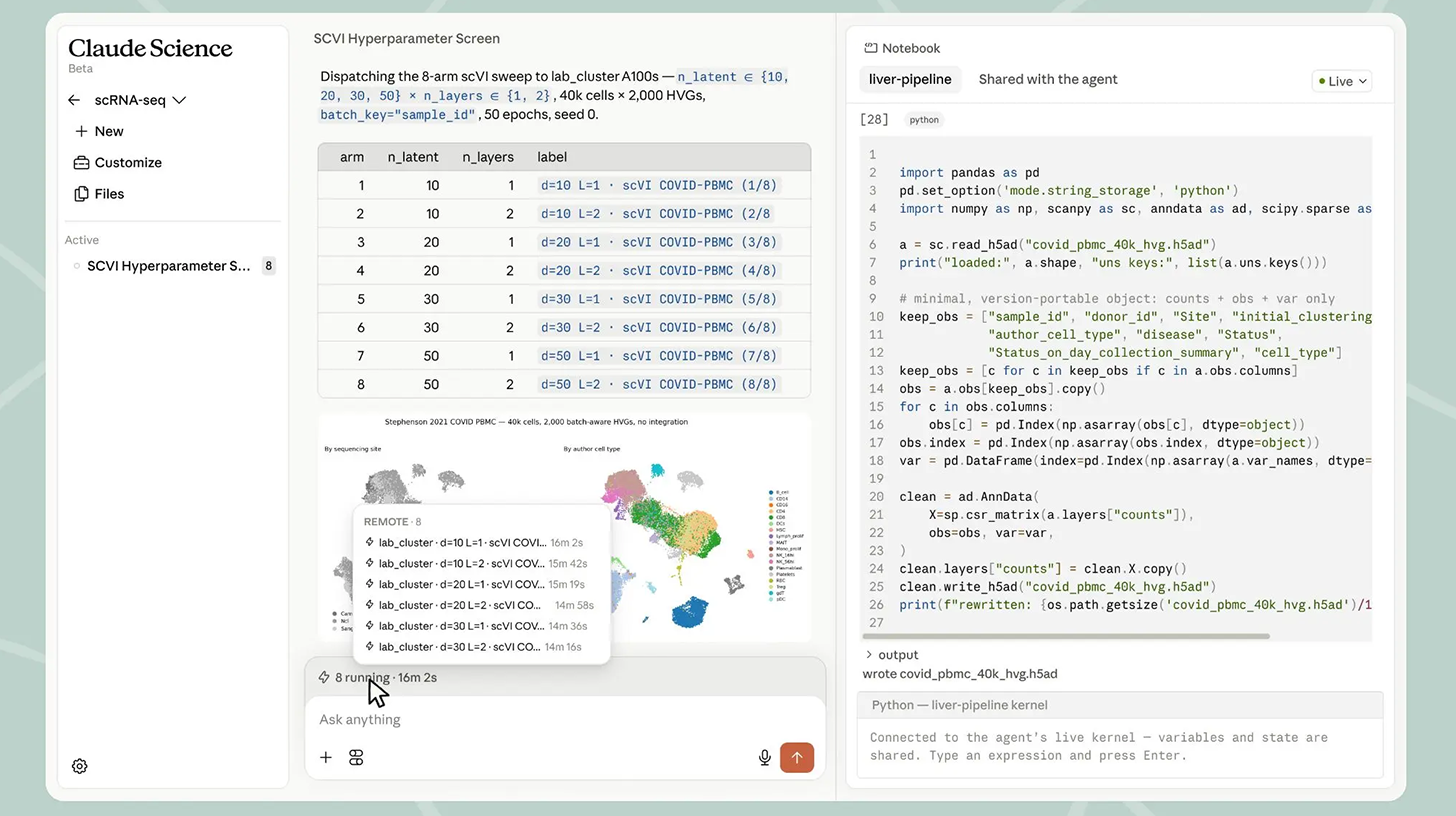The width and height of the screenshot is (1456, 816).
Task: Select the Shared with the agent tab
Action: (1048, 79)
